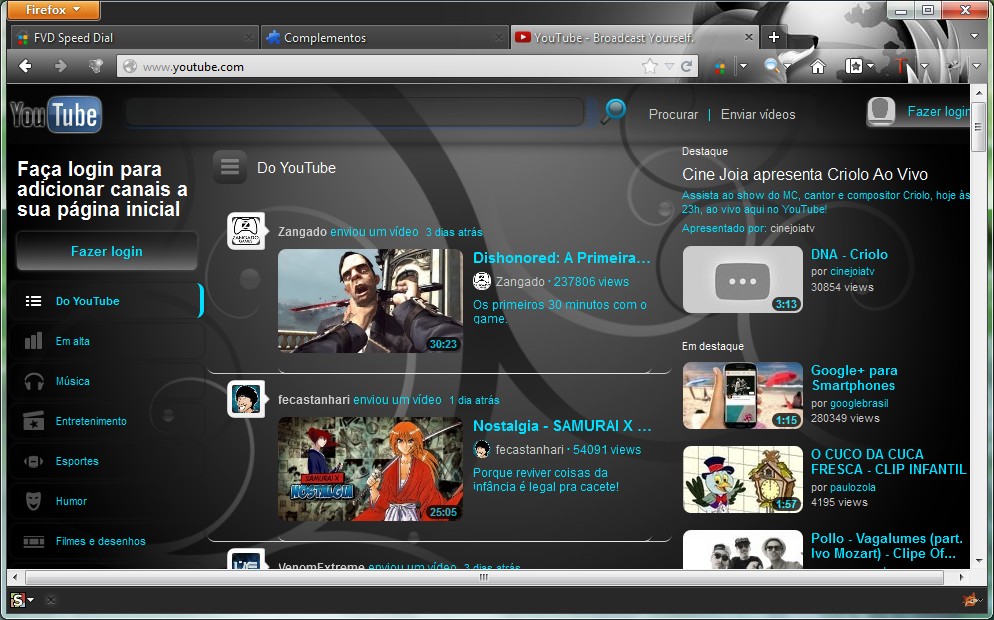Image resolution: width=994 pixels, height=620 pixels.
Task: Open a new tab with the plus button
Action: [x=773, y=37]
